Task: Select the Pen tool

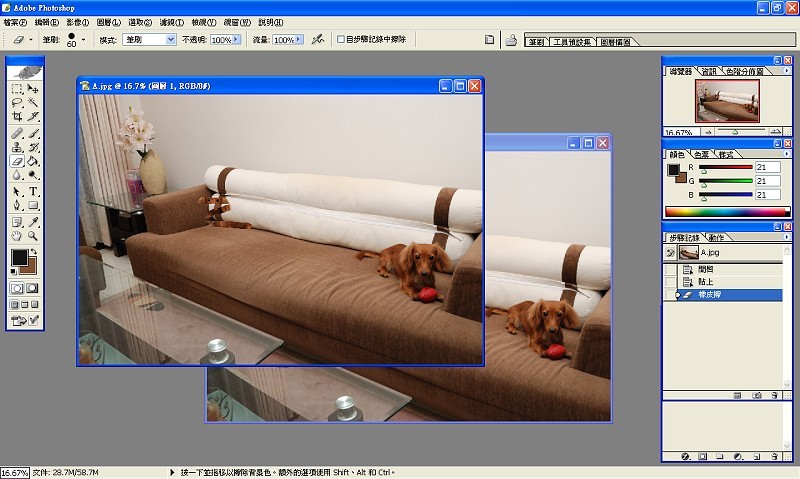Action: pos(17,206)
